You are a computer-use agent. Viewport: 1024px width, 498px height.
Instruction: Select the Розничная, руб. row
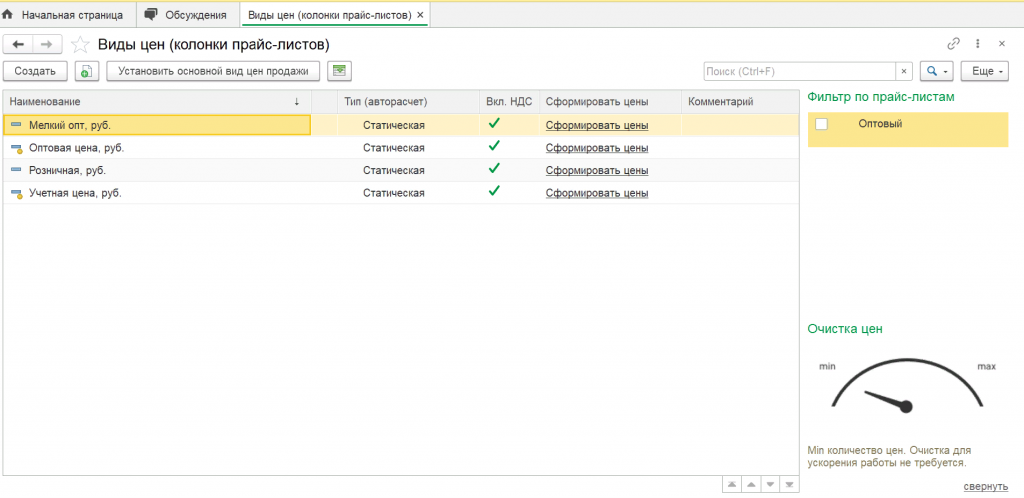click(x=400, y=170)
